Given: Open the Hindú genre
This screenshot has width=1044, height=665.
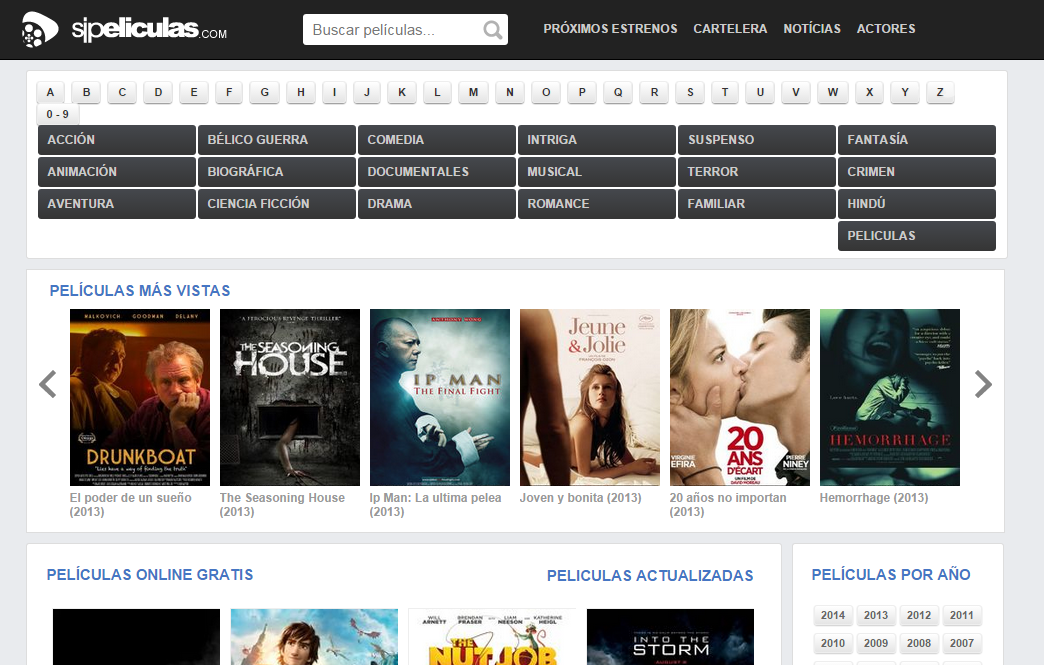Looking at the screenshot, I should (917, 204).
